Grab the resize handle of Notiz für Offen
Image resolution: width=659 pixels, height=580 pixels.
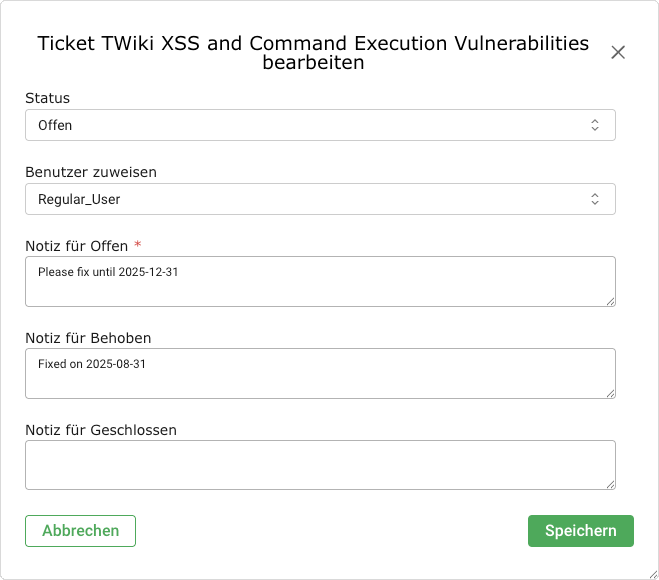(609, 300)
